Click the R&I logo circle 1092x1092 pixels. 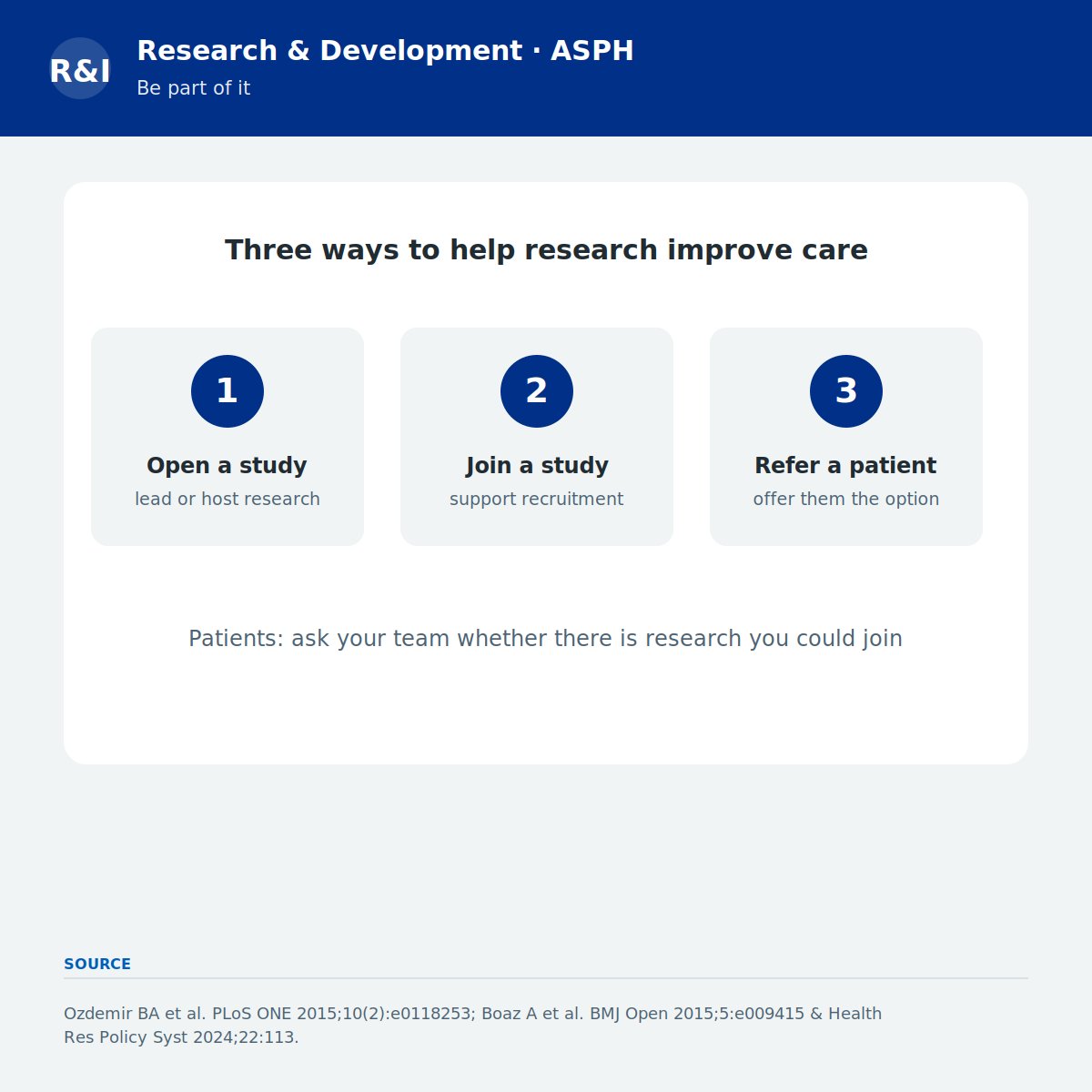tap(80, 68)
